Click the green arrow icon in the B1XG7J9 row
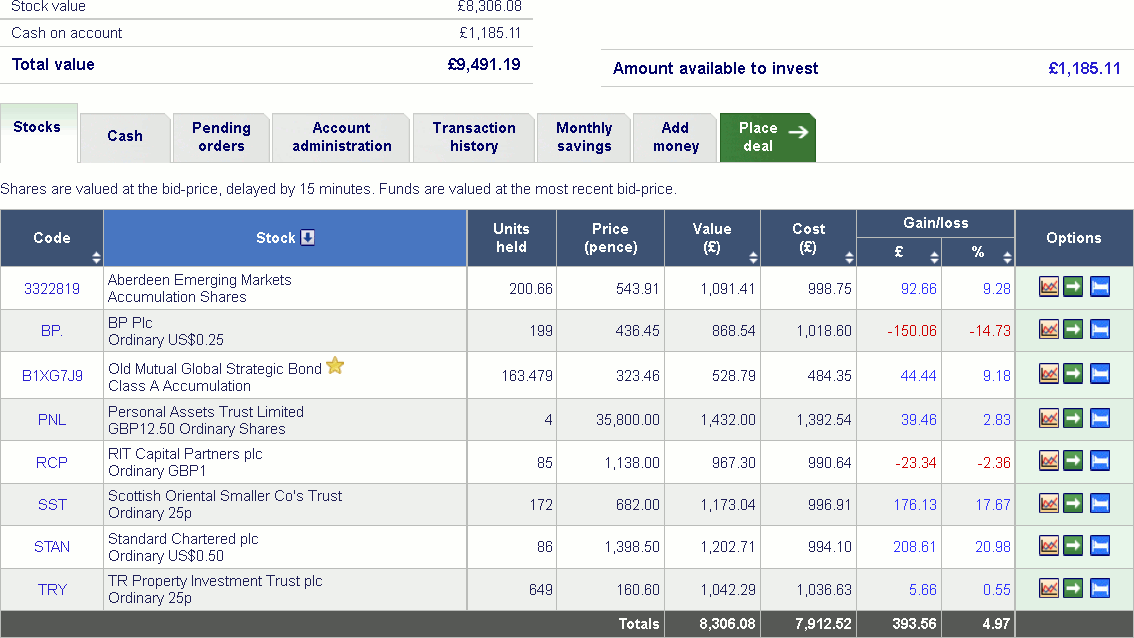Viewport: 1134px width, 638px height. (1073, 374)
